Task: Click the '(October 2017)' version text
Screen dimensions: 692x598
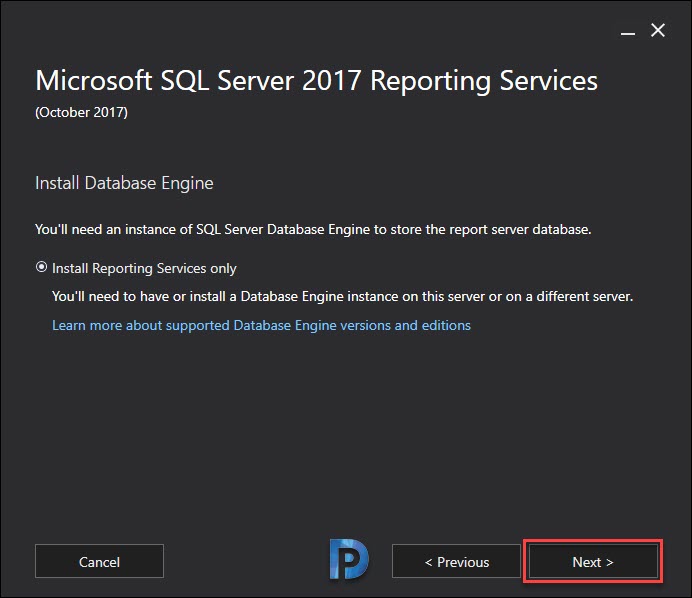Action: 82,113
